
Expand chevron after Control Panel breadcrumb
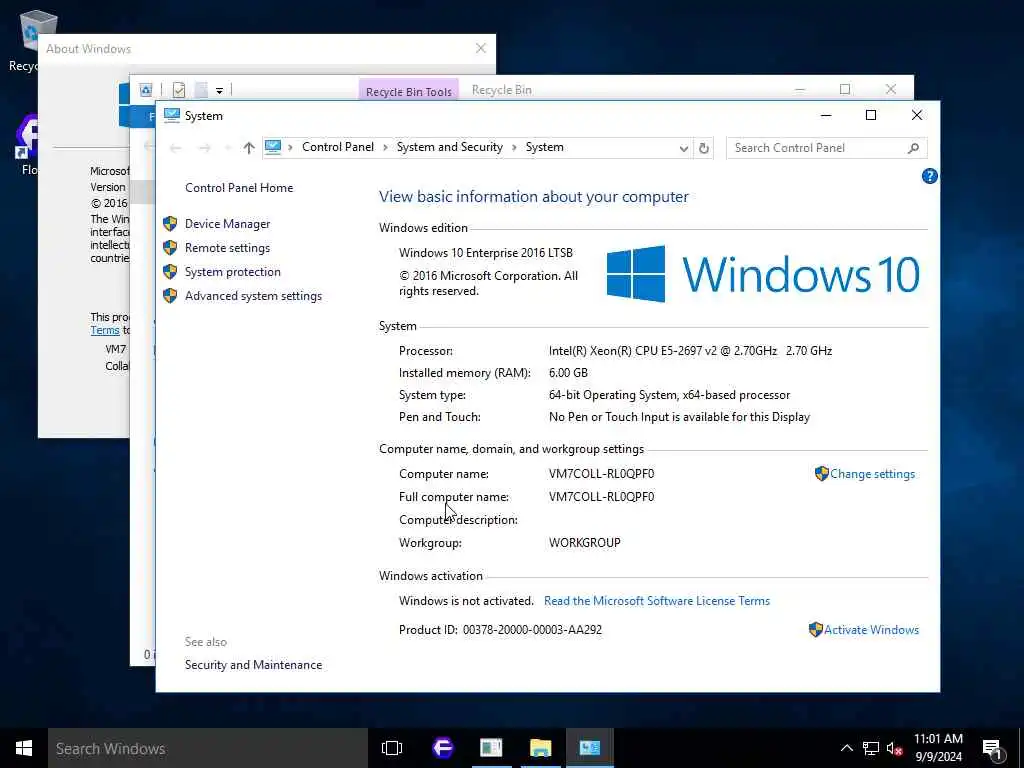(x=385, y=148)
